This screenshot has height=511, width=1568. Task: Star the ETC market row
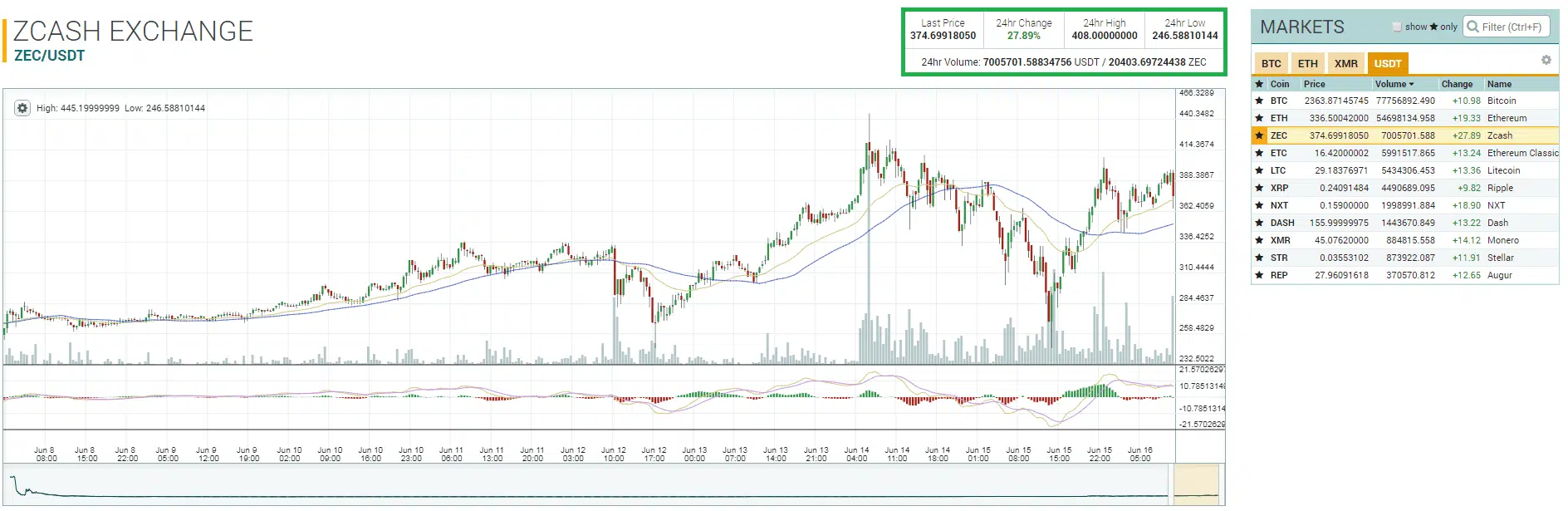[x=1259, y=153]
